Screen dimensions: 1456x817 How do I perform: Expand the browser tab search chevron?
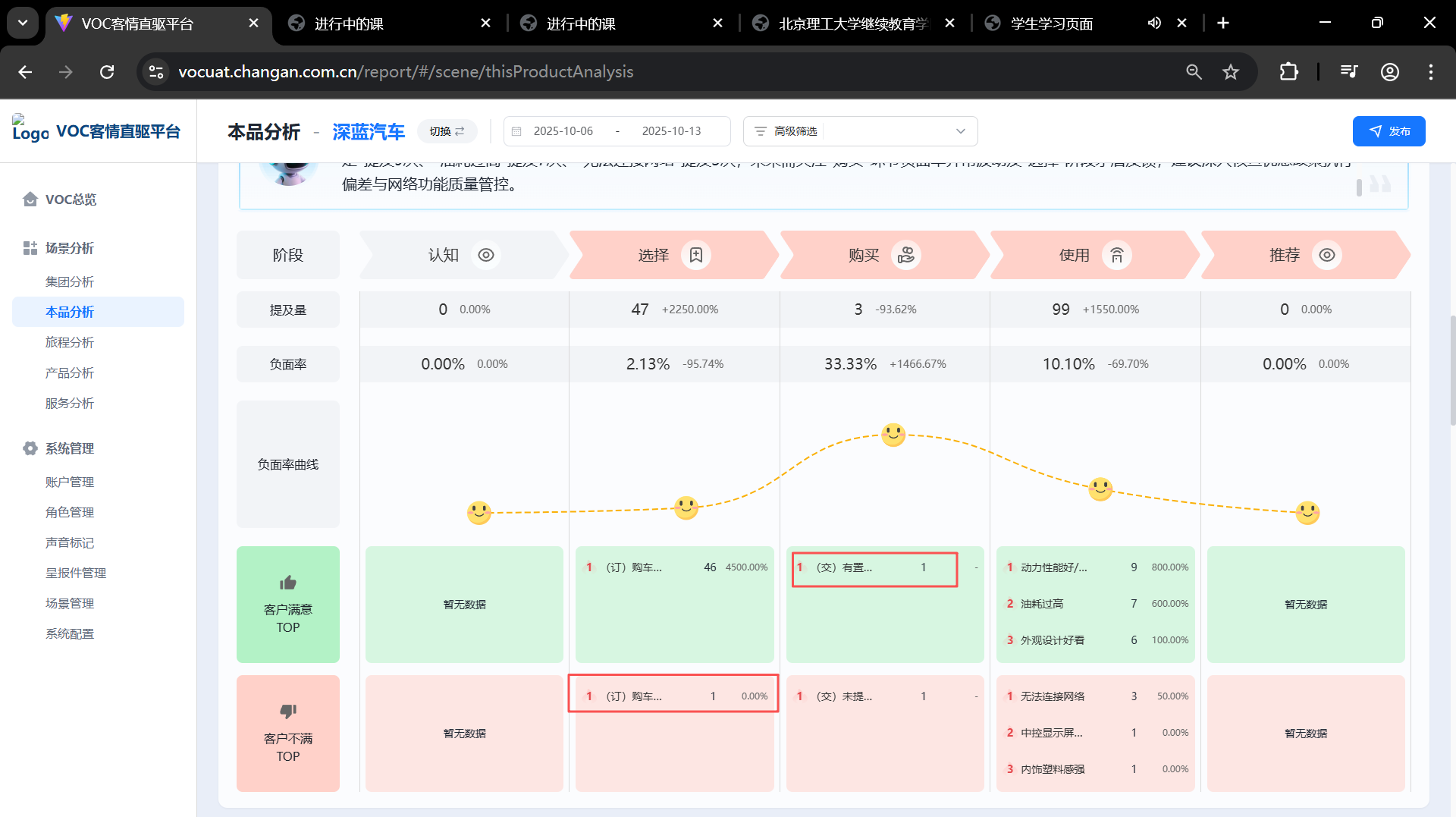[23, 24]
